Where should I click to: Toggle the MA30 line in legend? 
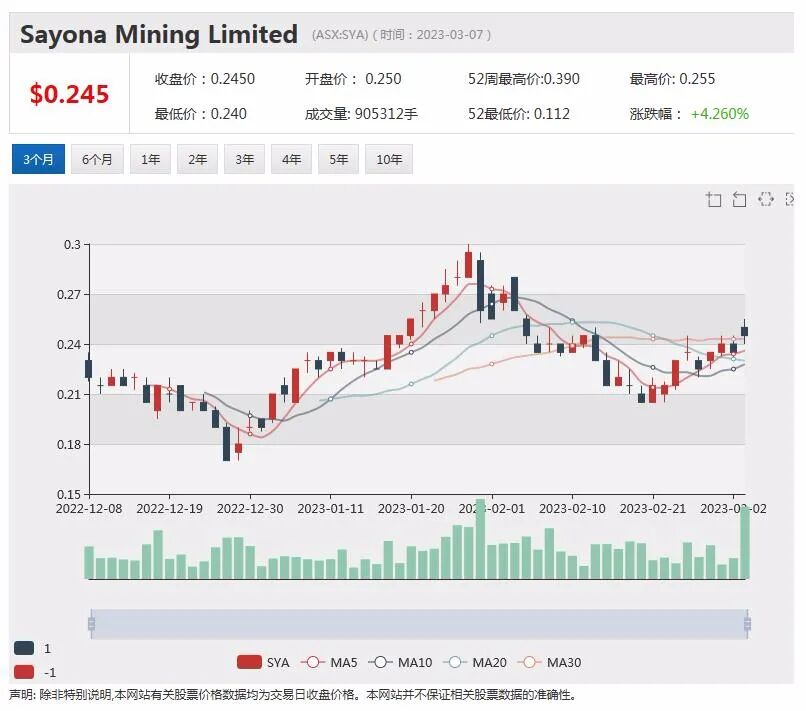(549, 662)
